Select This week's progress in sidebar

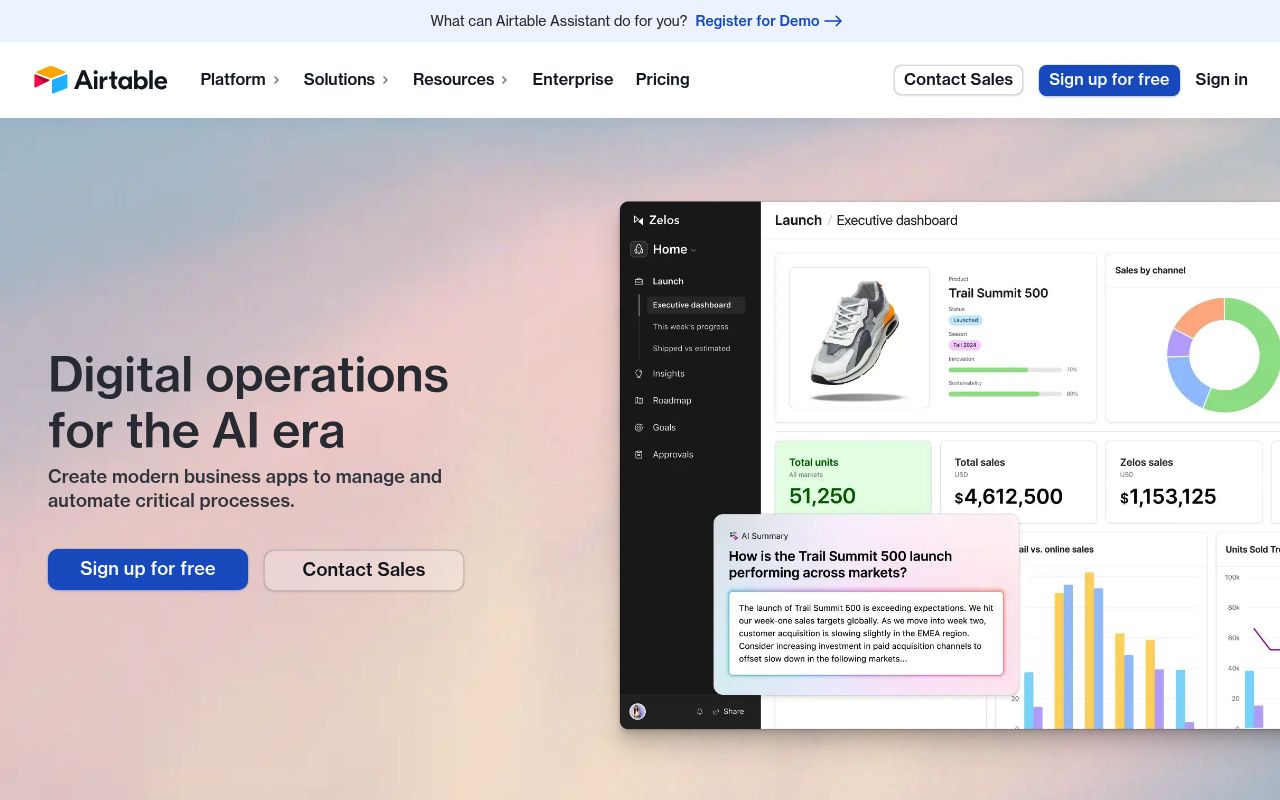(691, 327)
